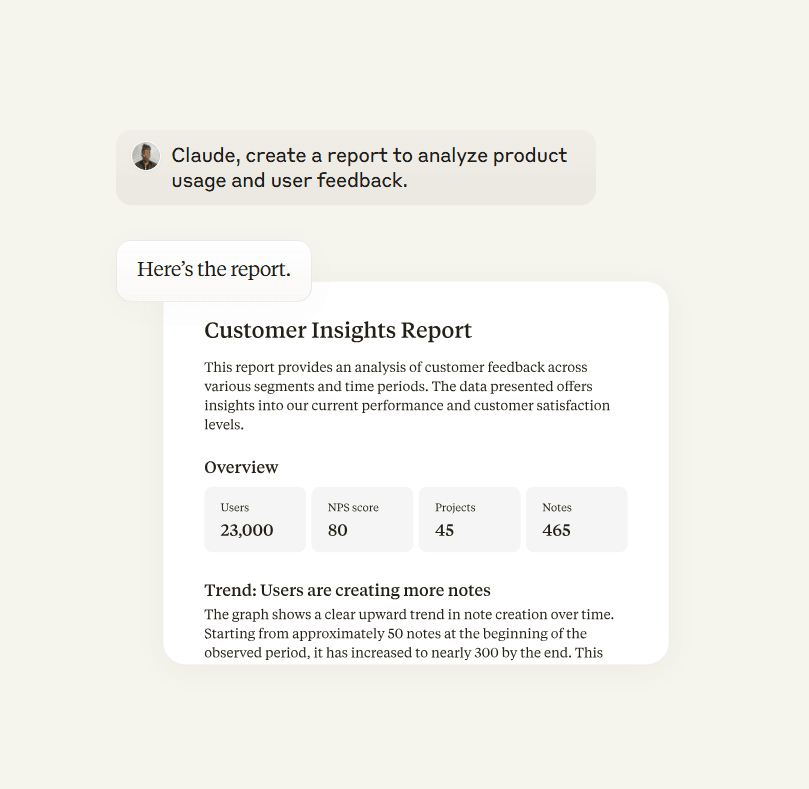Click the 23,000 users value
Image resolution: width=809 pixels, height=789 pixels.
click(247, 530)
